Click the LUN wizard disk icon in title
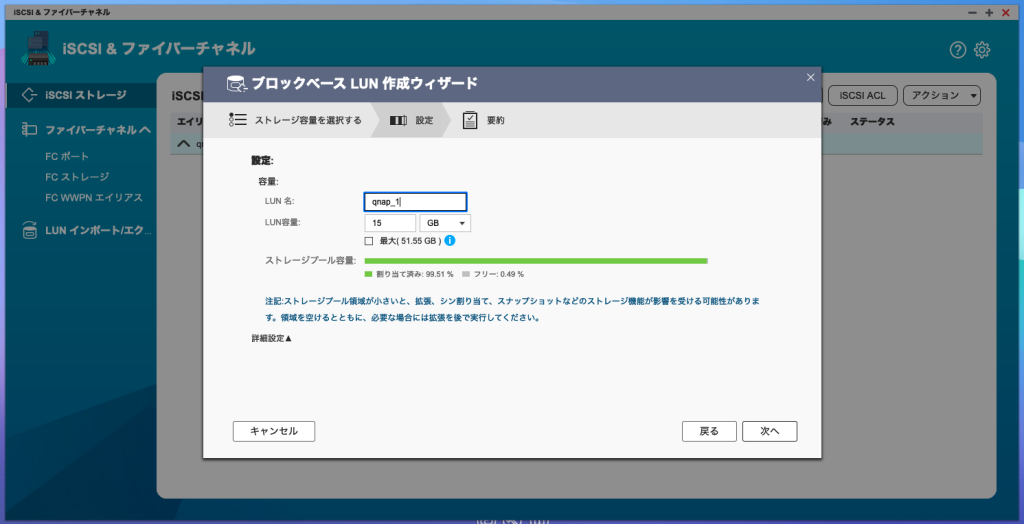This screenshot has height=524, width=1024. click(x=236, y=83)
